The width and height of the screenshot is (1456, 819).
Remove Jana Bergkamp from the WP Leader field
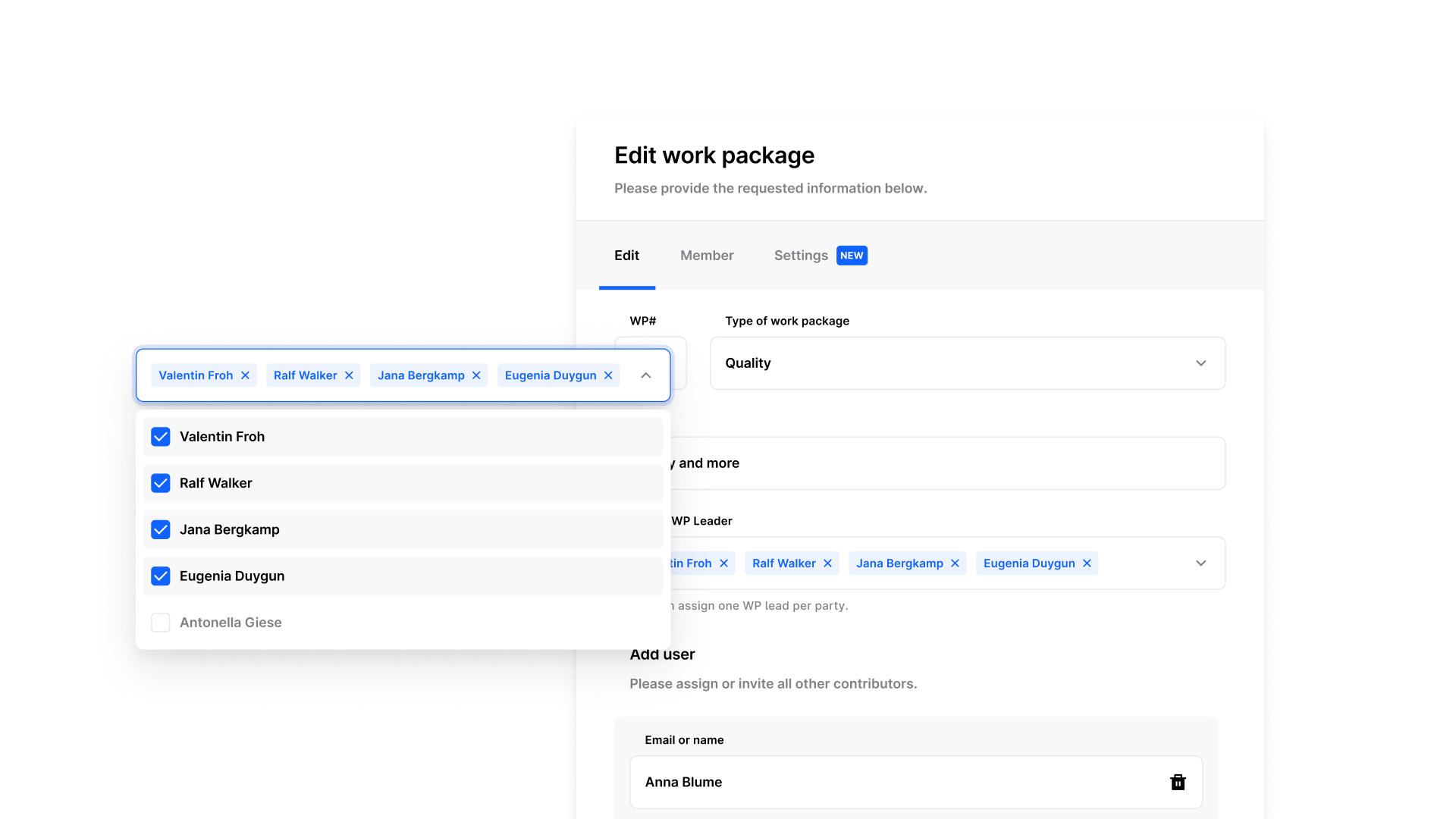click(x=955, y=563)
